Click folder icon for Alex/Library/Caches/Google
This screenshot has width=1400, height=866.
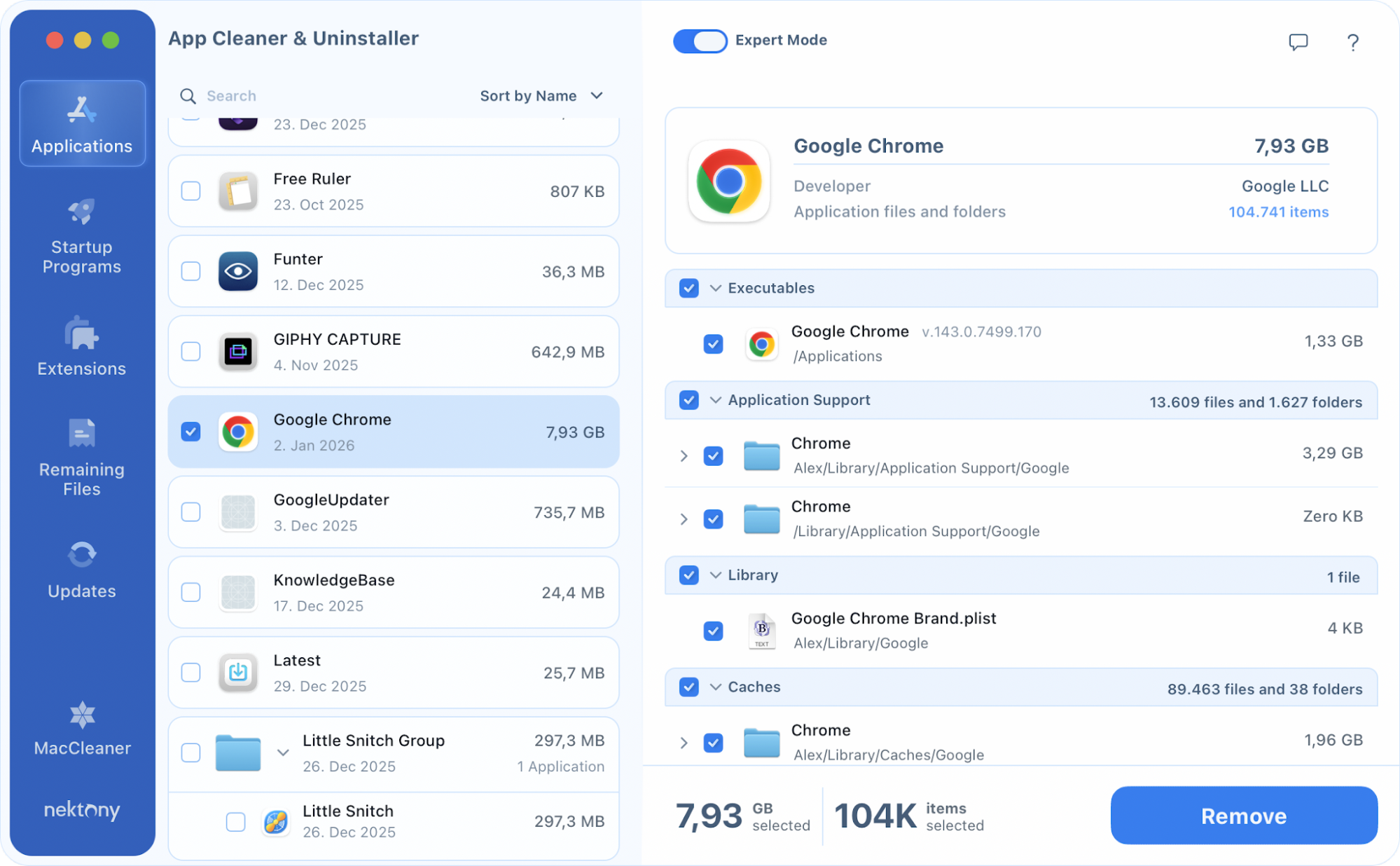click(x=761, y=743)
